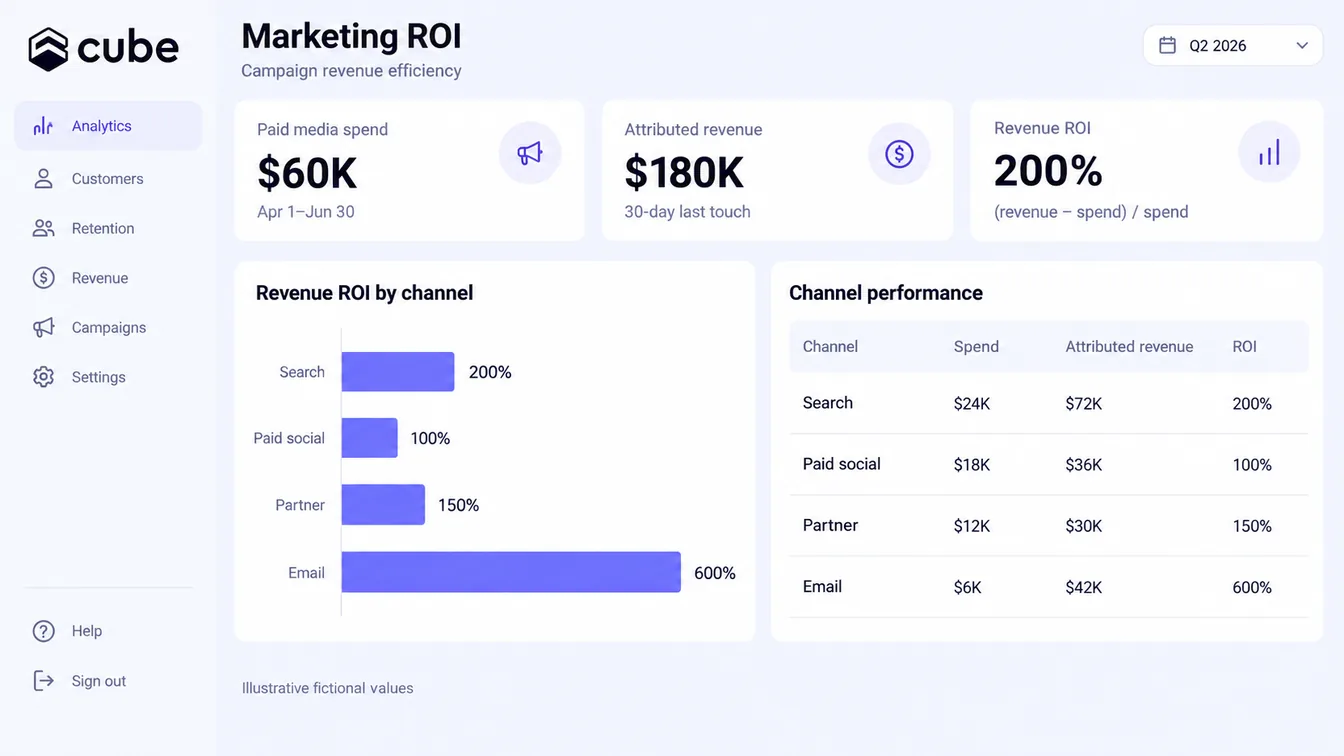The height and width of the screenshot is (756, 1344).
Task: Click the Spend column header
Action: click(976, 347)
